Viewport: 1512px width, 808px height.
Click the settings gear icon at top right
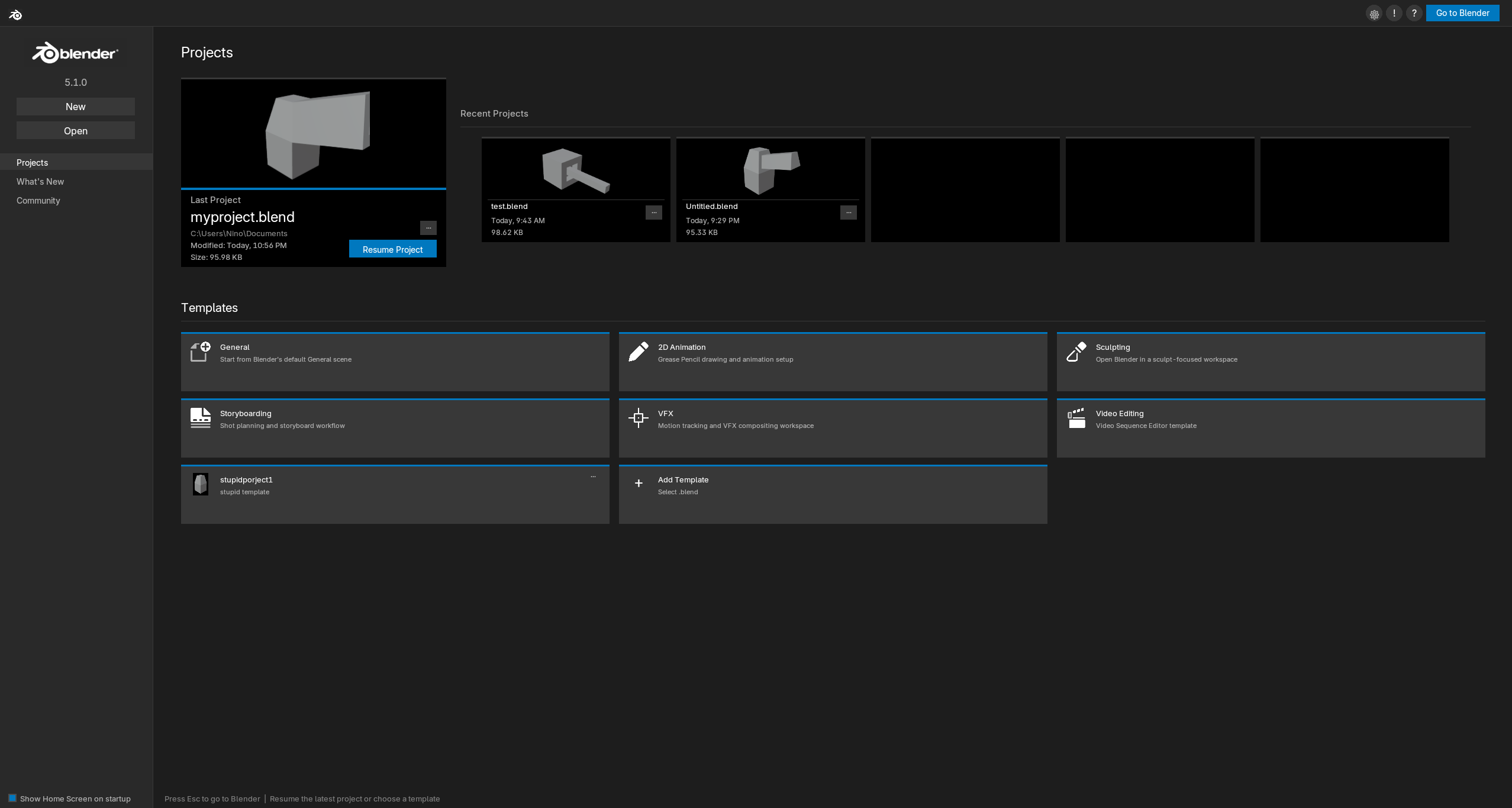(x=1374, y=14)
